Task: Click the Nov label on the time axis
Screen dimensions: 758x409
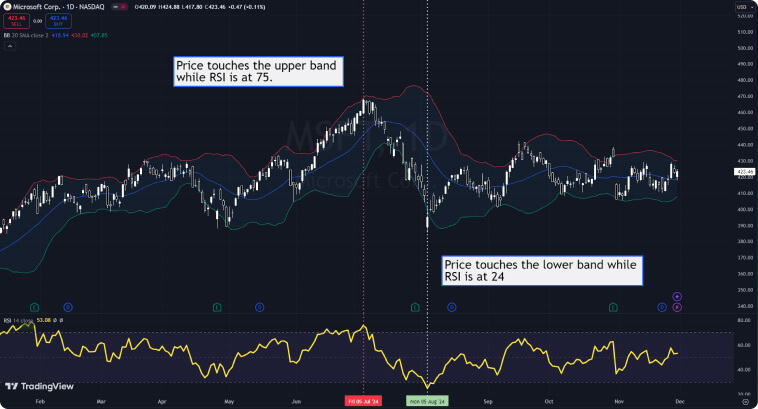Action: click(619, 401)
